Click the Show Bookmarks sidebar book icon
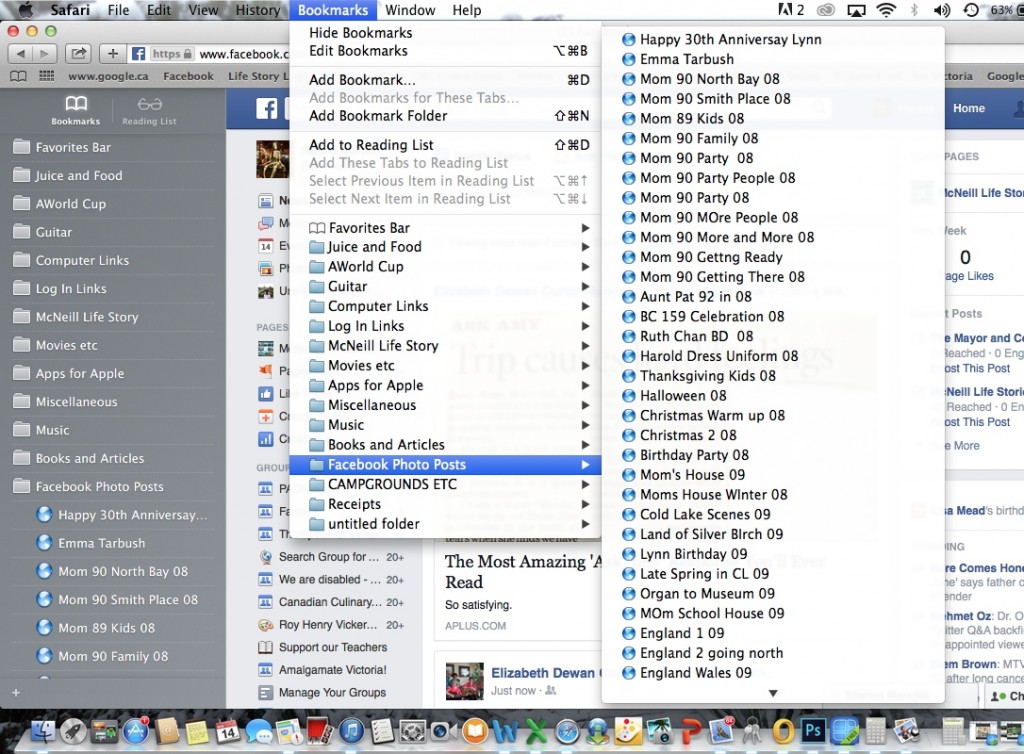 click(19, 76)
